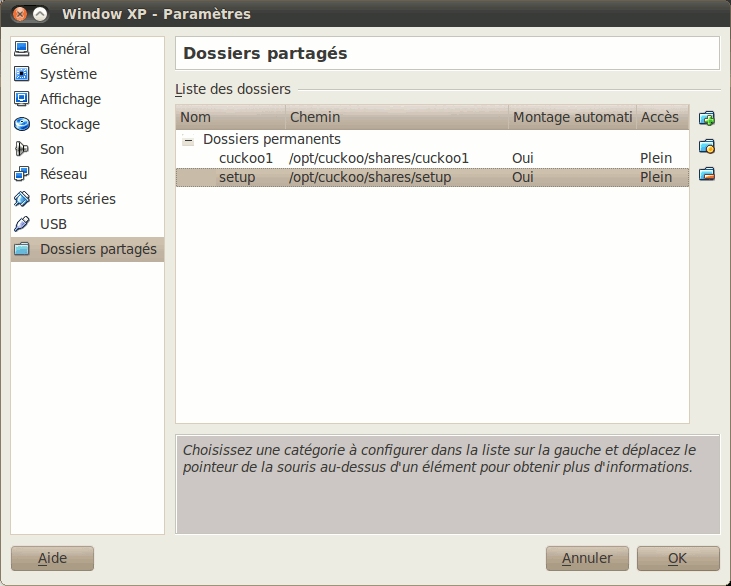Select the USB plug icon
Image resolution: width=731 pixels, height=586 pixels.
point(22,224)
